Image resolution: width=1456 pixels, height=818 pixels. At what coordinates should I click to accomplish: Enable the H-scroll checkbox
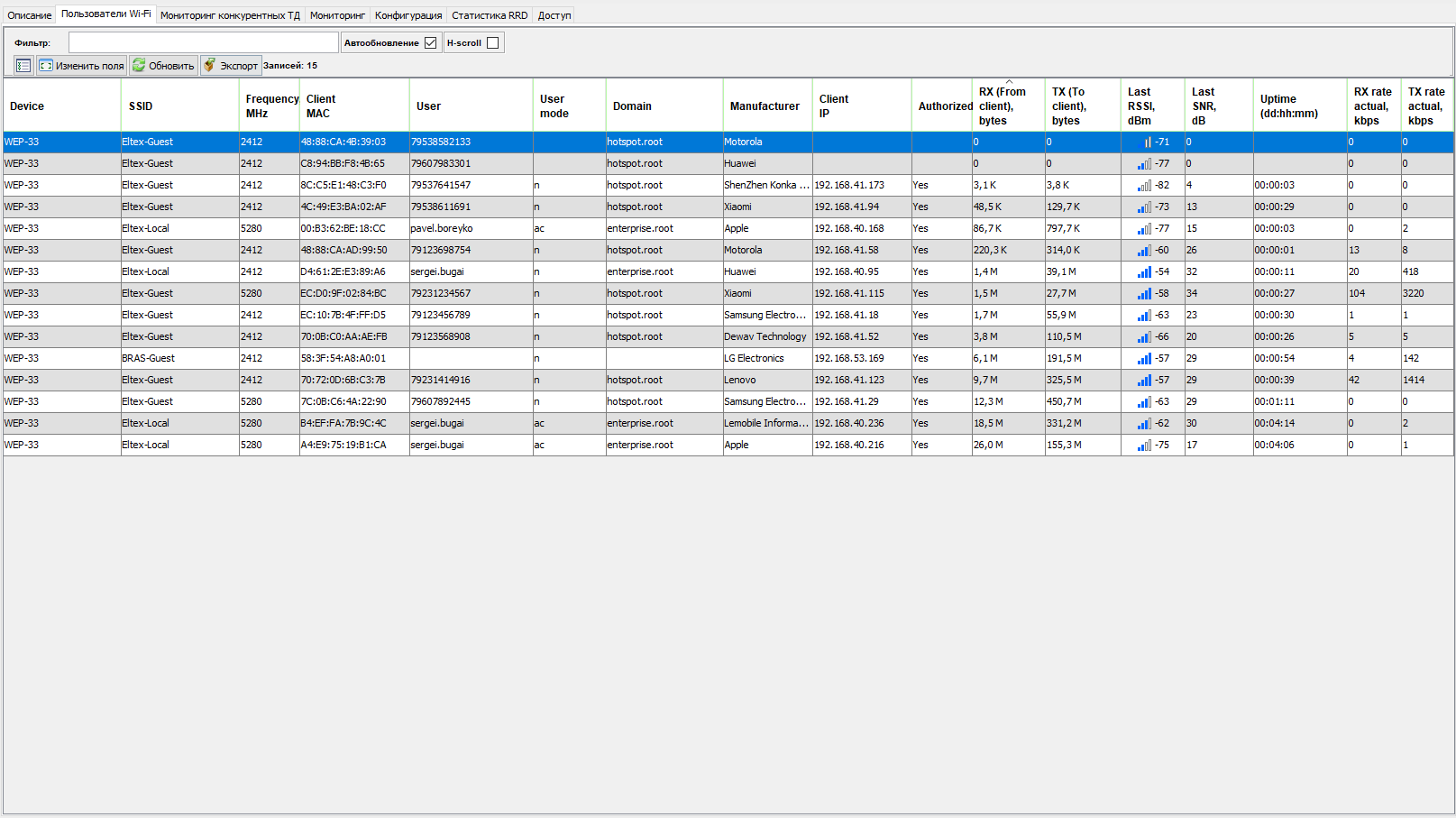[492, 43]
